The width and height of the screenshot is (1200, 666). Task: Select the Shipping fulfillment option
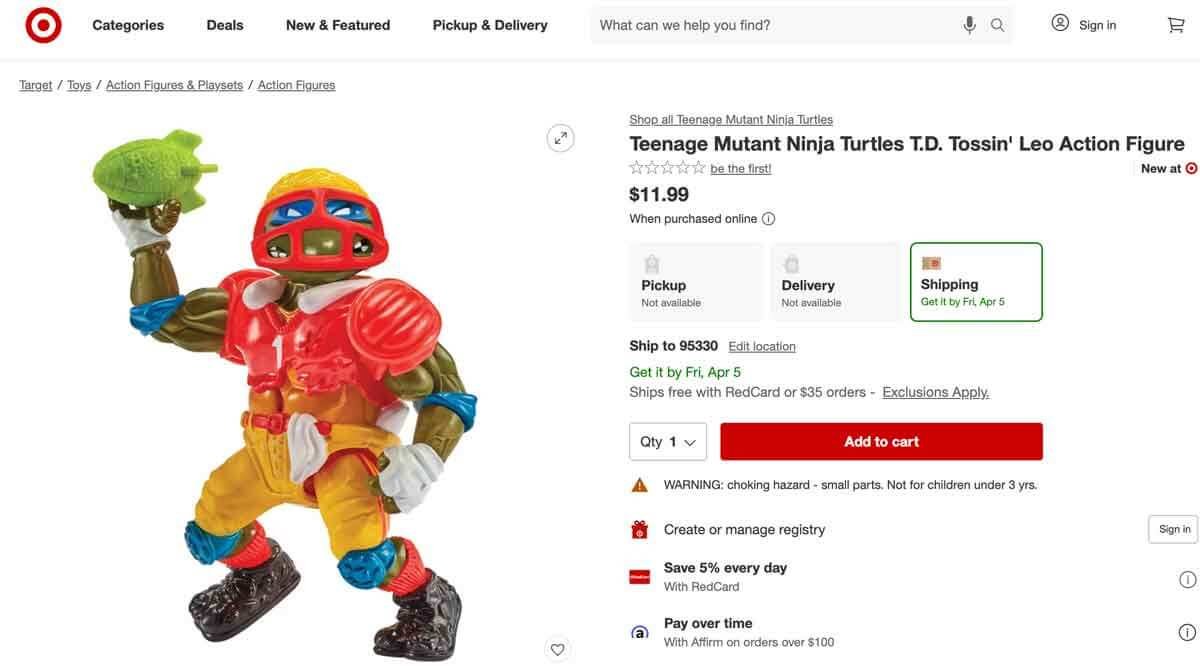click(976, 282)
